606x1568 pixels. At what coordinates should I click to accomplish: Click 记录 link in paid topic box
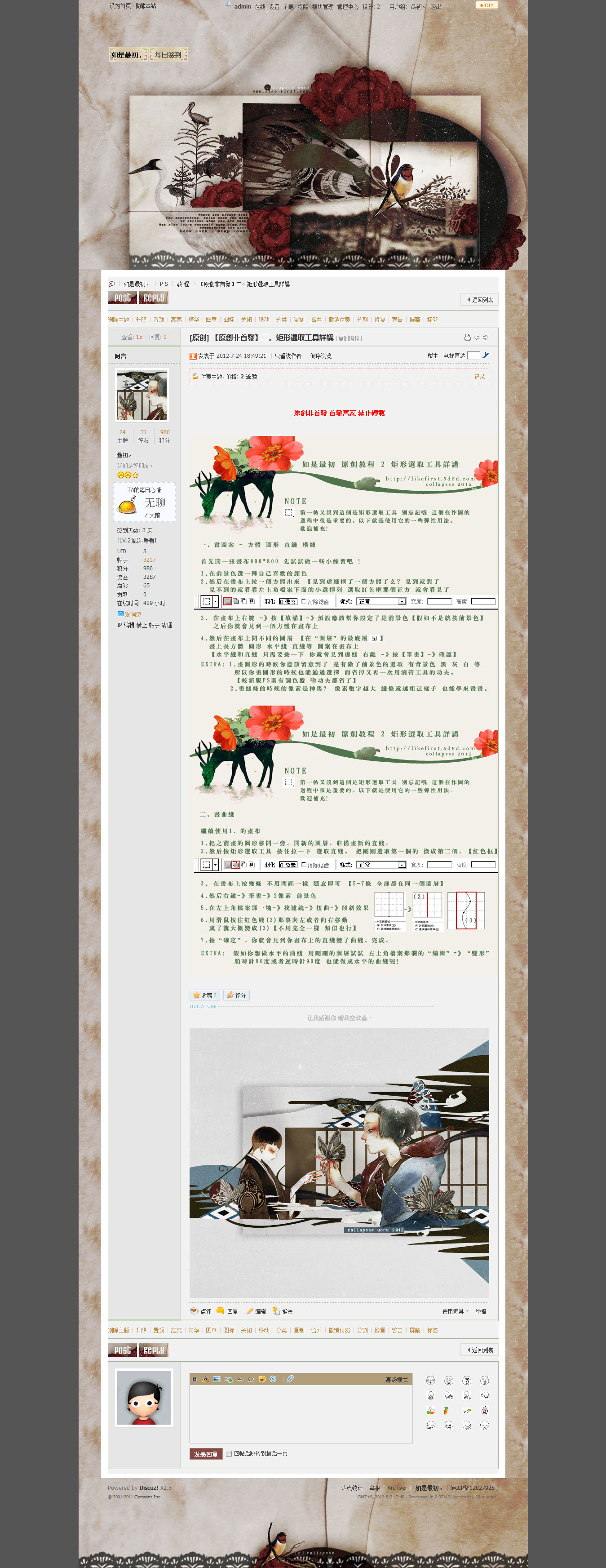tap(479, 377)
